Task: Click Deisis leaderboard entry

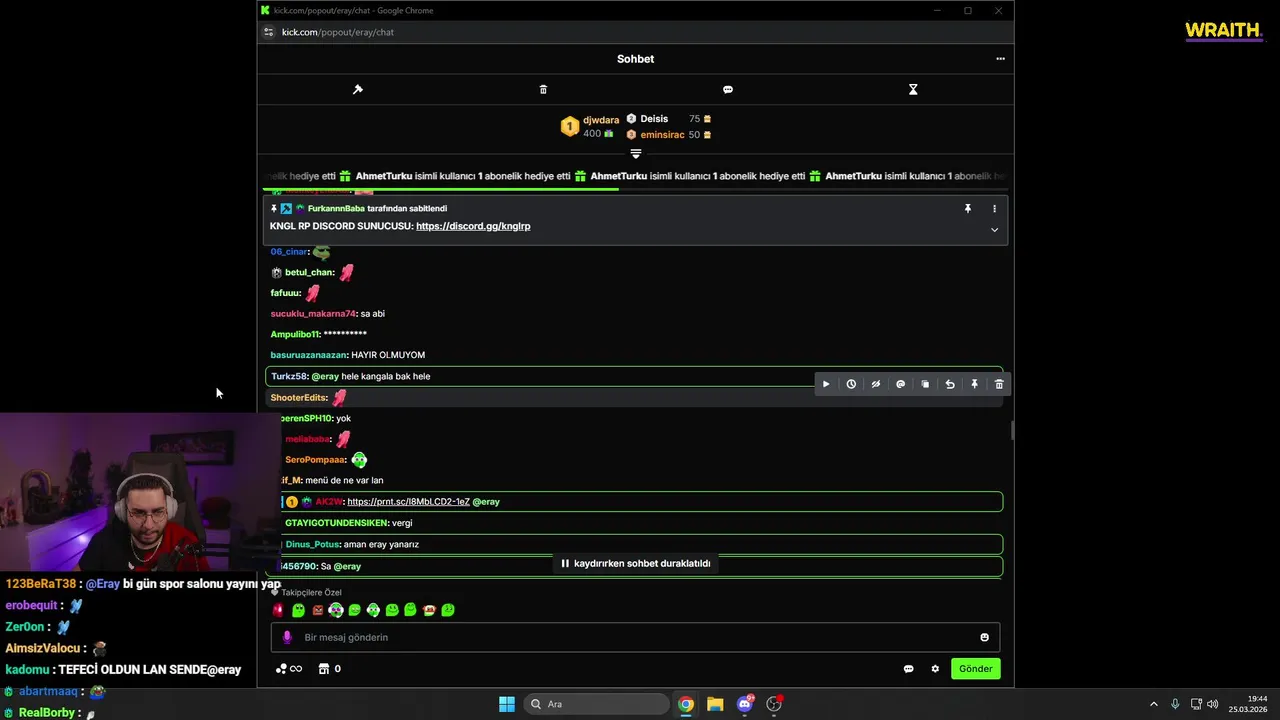Action: 668,119
